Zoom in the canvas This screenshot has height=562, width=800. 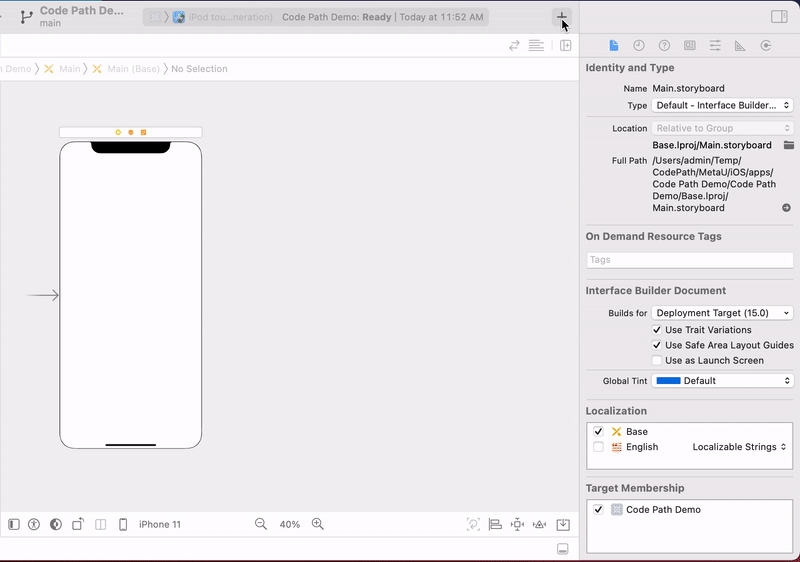point(318,524)
